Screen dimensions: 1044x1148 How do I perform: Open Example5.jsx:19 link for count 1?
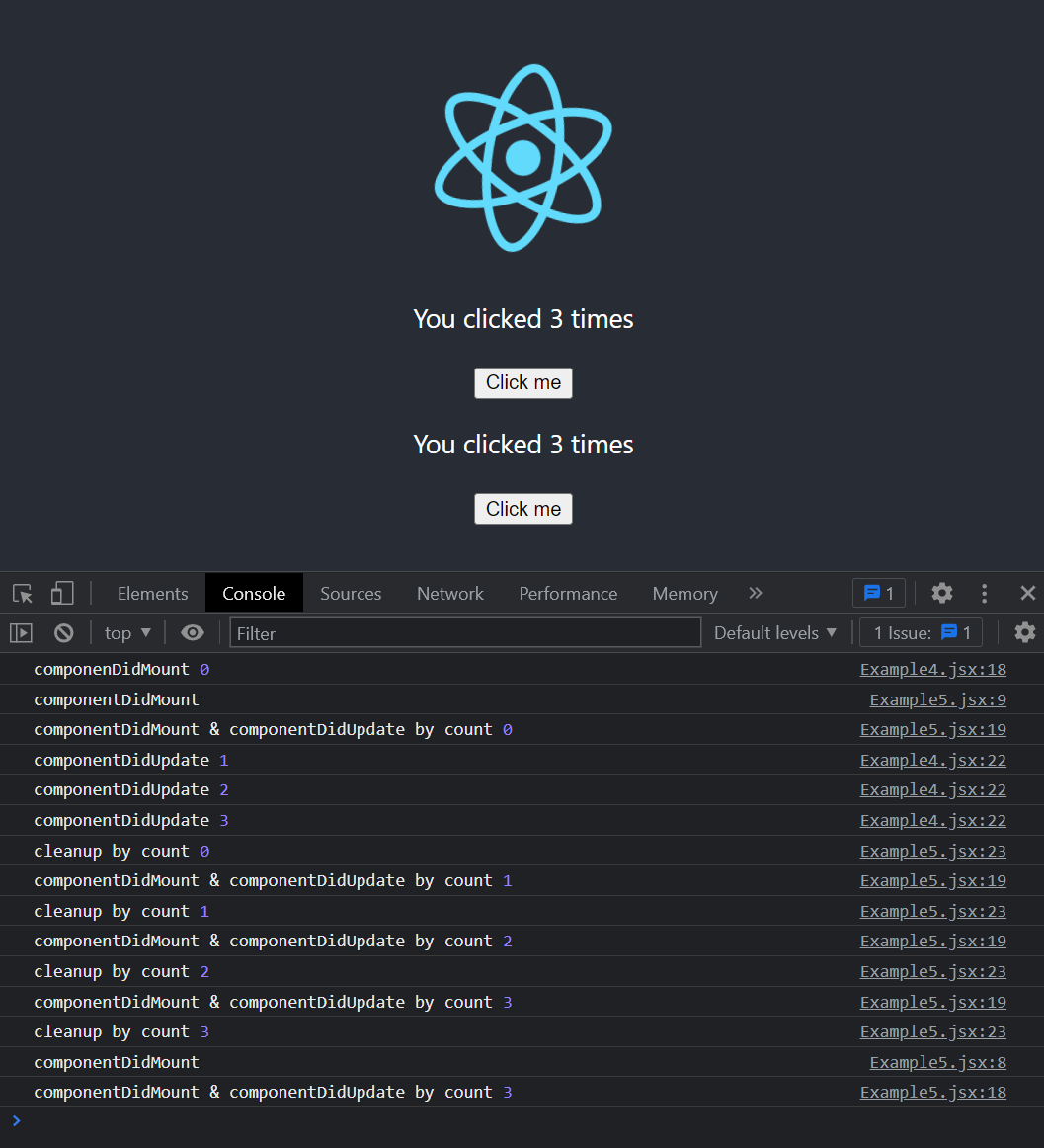point(932,881)
